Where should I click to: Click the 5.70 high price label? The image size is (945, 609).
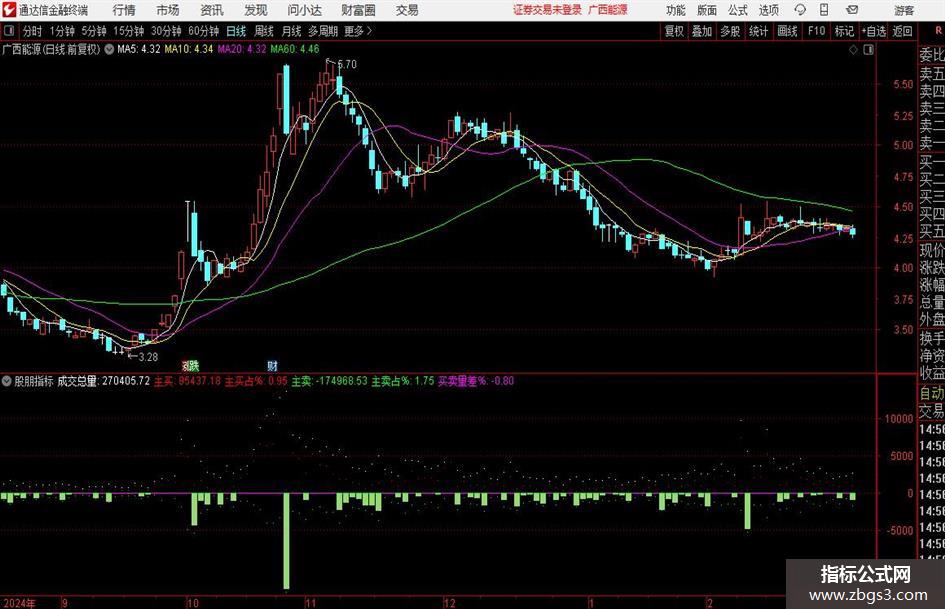[x=347, y=64]
